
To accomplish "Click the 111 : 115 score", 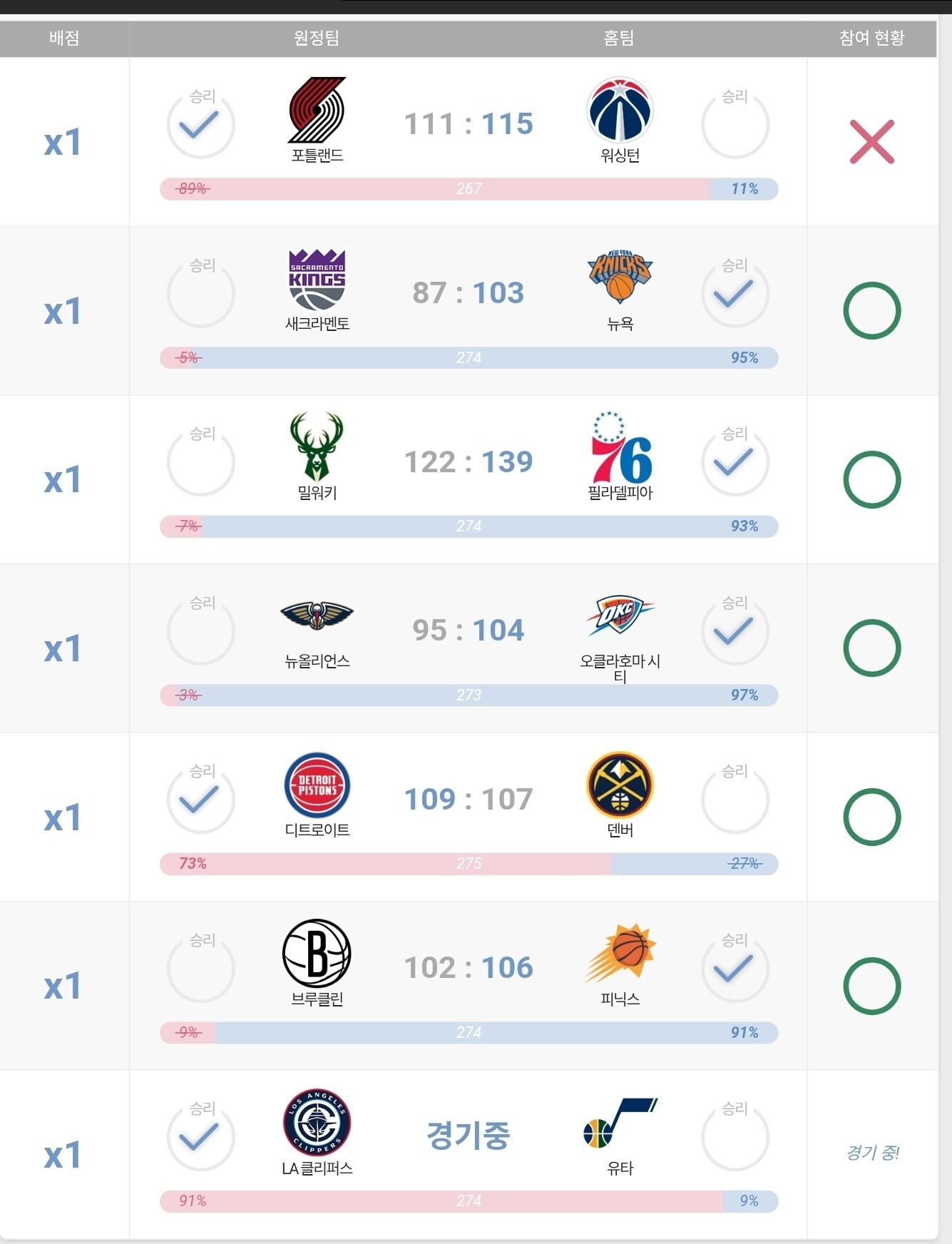I will tap(469, 124).
